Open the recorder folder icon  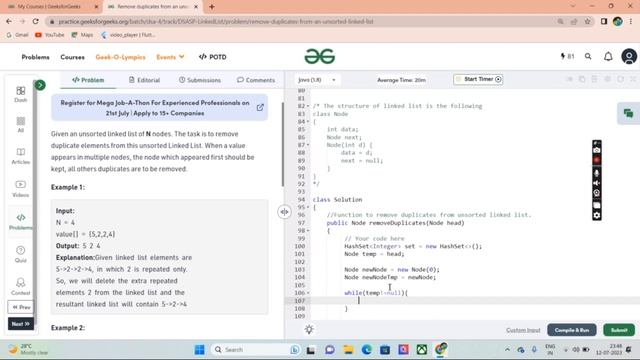pos(597,205)
